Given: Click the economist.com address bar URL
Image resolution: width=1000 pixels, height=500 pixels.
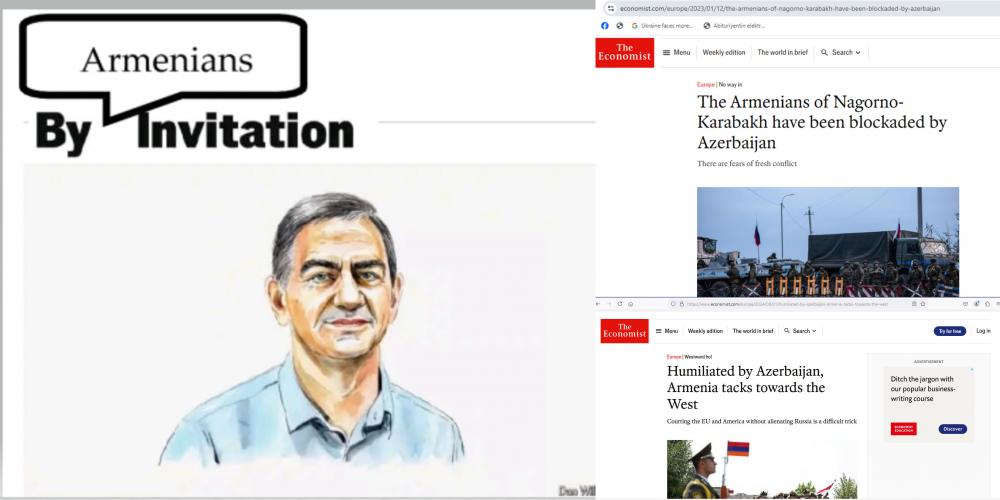Looking at the screenshot, I should 780,8.
